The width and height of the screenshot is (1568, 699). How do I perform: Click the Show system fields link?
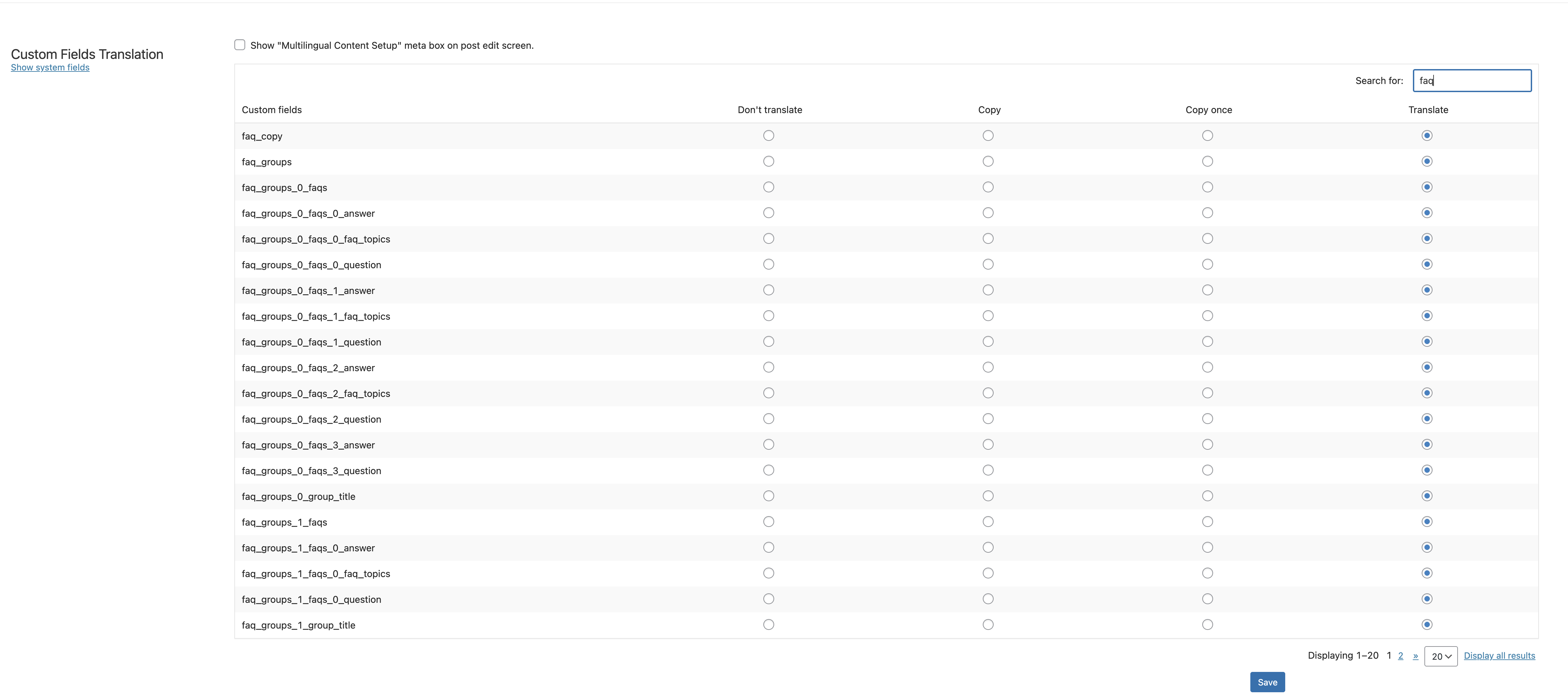point(50,68)
